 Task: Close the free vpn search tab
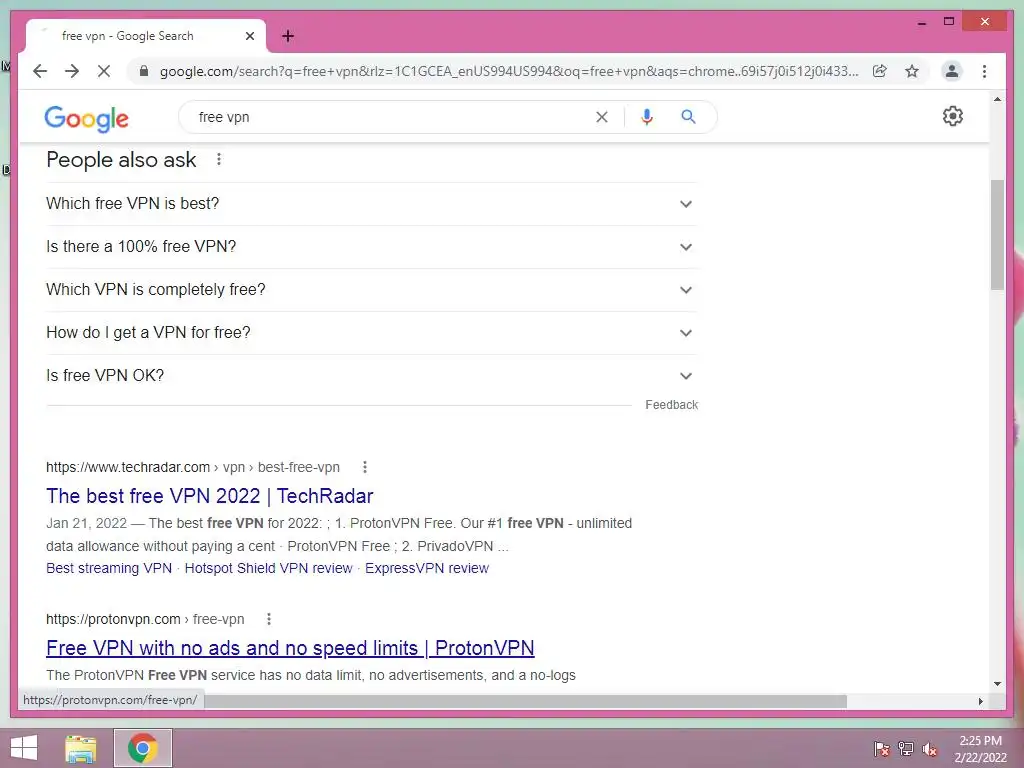click(x=249, y=36)
